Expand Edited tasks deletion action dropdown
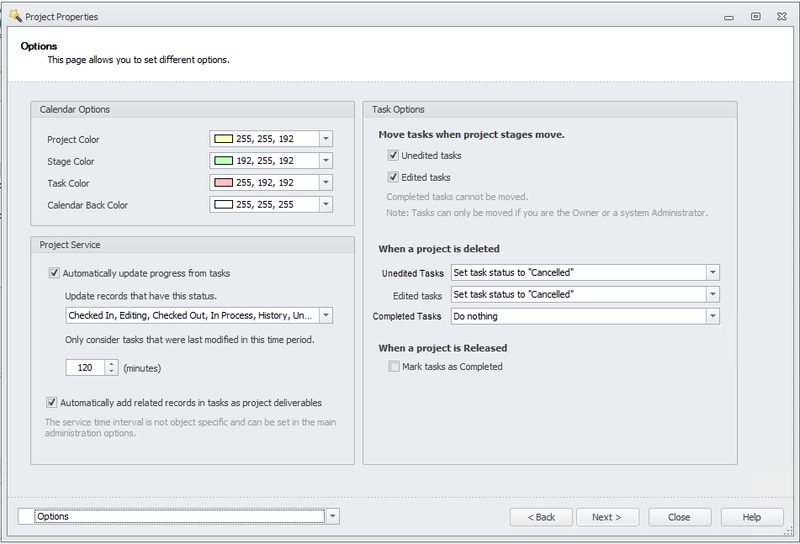This screenshot has height=544, width=800. [x=713, y=294]
